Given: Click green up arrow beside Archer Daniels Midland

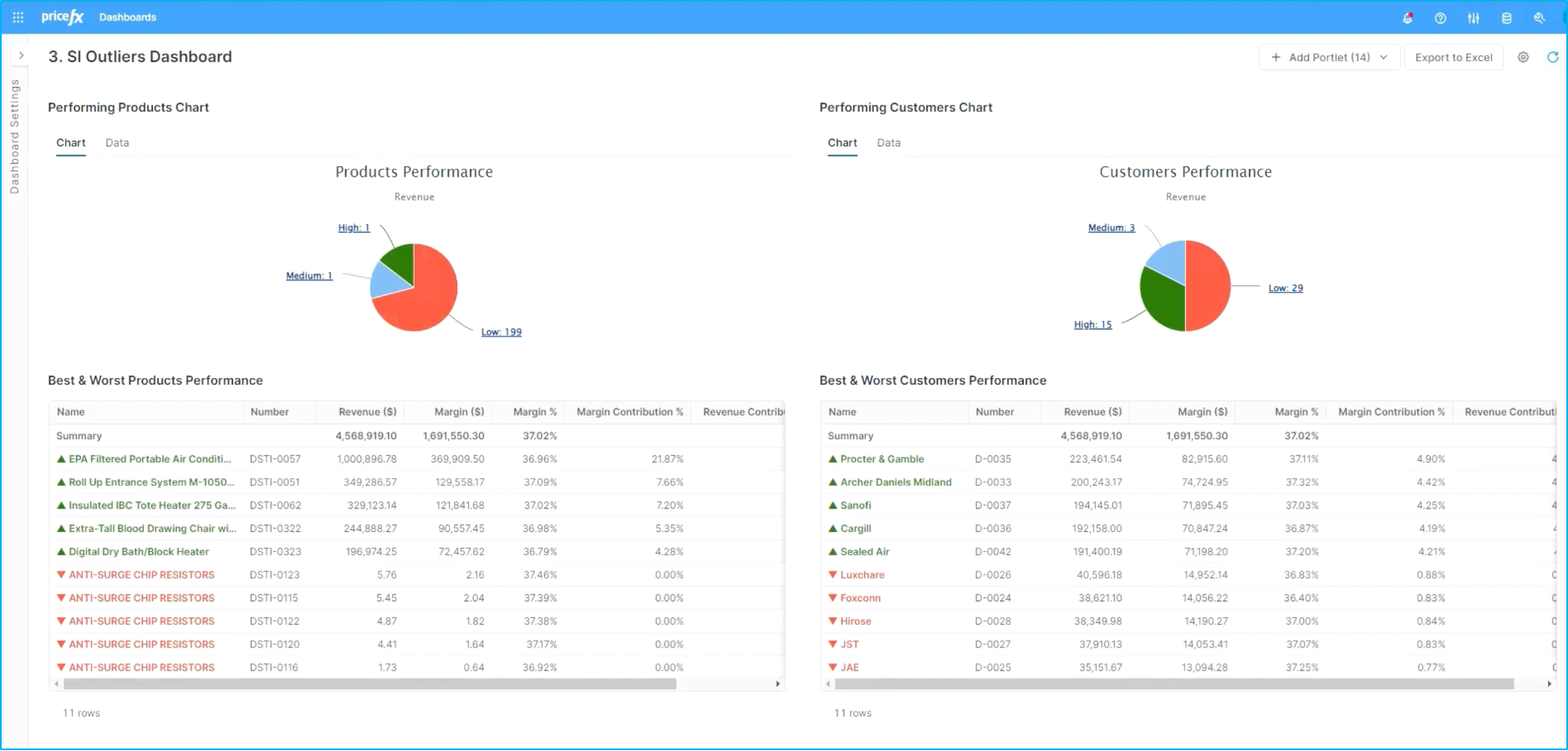Looking at the screenshot, I should 832,483.
